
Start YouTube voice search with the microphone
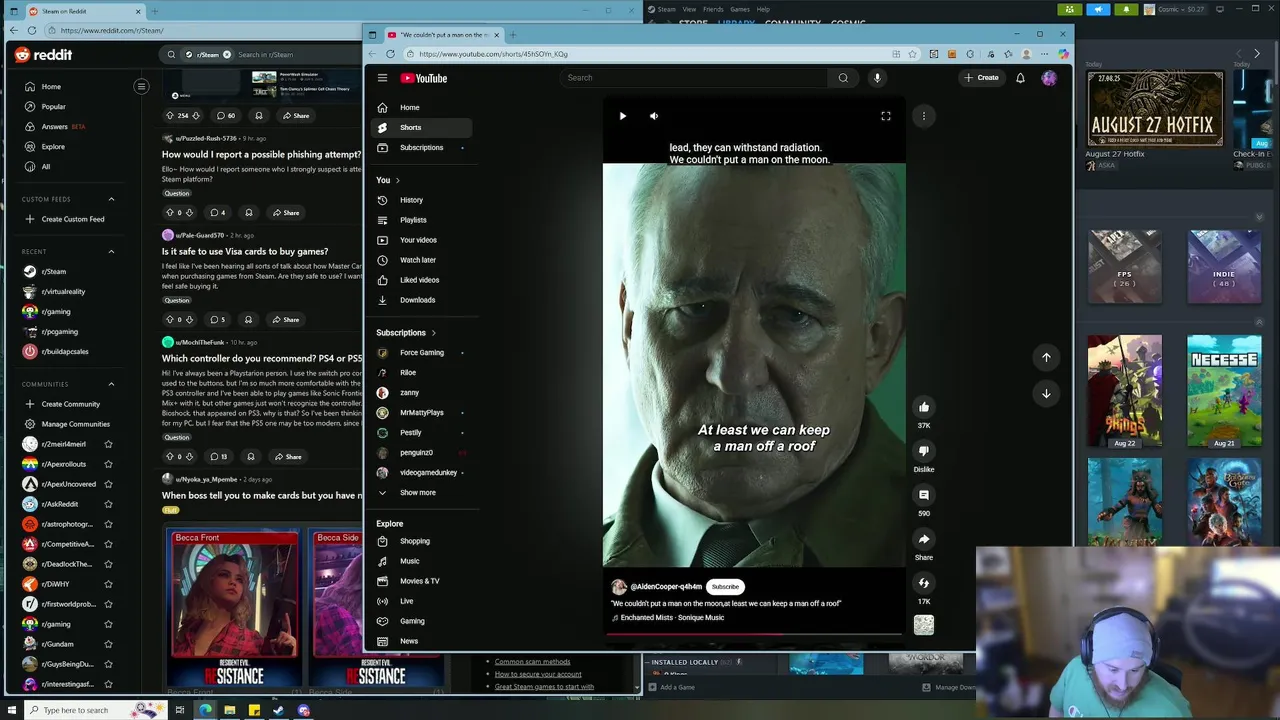tap(877, 78)
